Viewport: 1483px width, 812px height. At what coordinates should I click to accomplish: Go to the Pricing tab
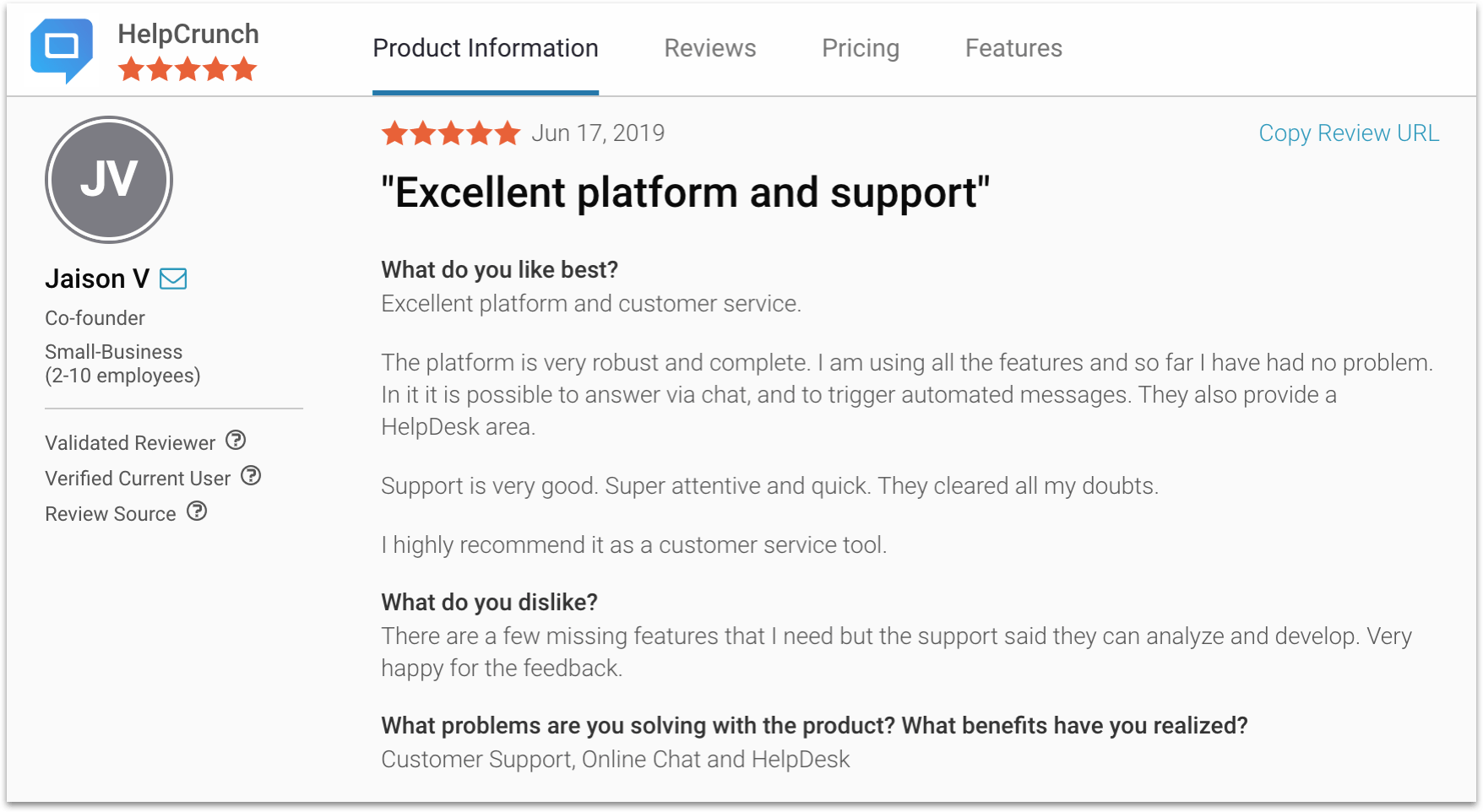[x=861, y=48]
